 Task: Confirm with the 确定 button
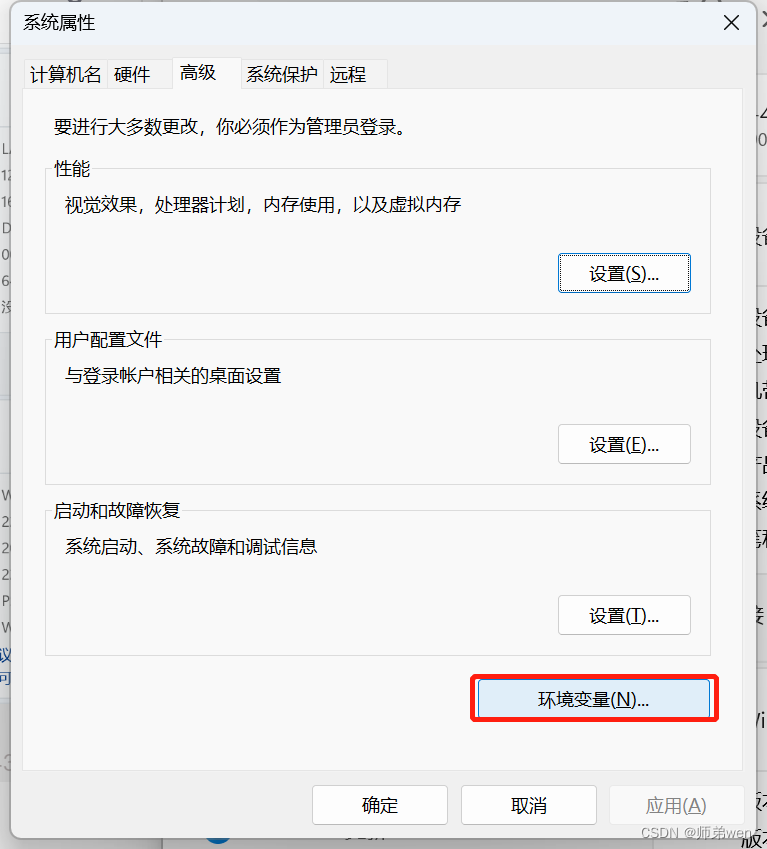(380, 805)
